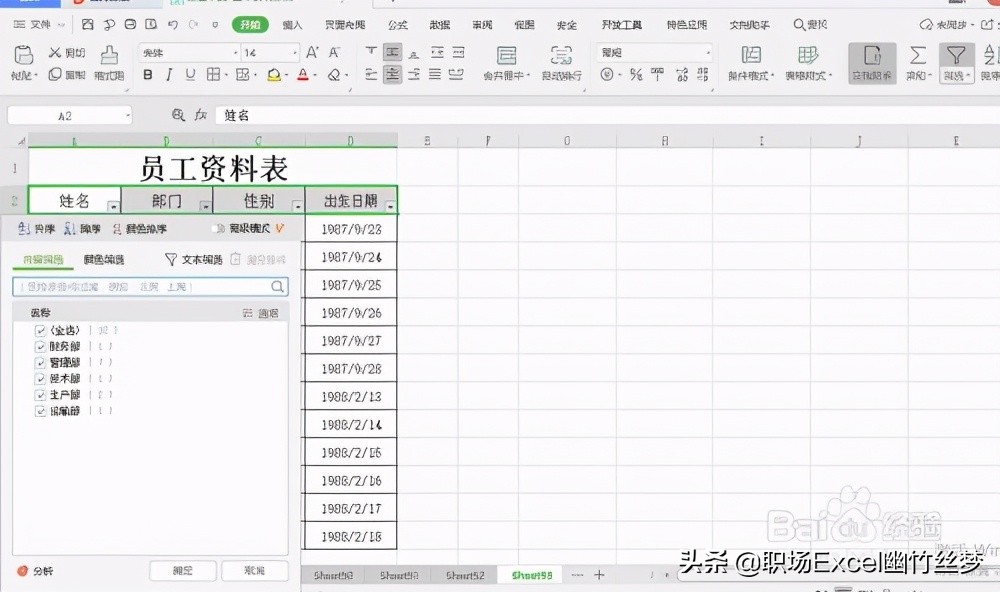Toggle Italic formatting
The image size is (1000, 592).
170,73
